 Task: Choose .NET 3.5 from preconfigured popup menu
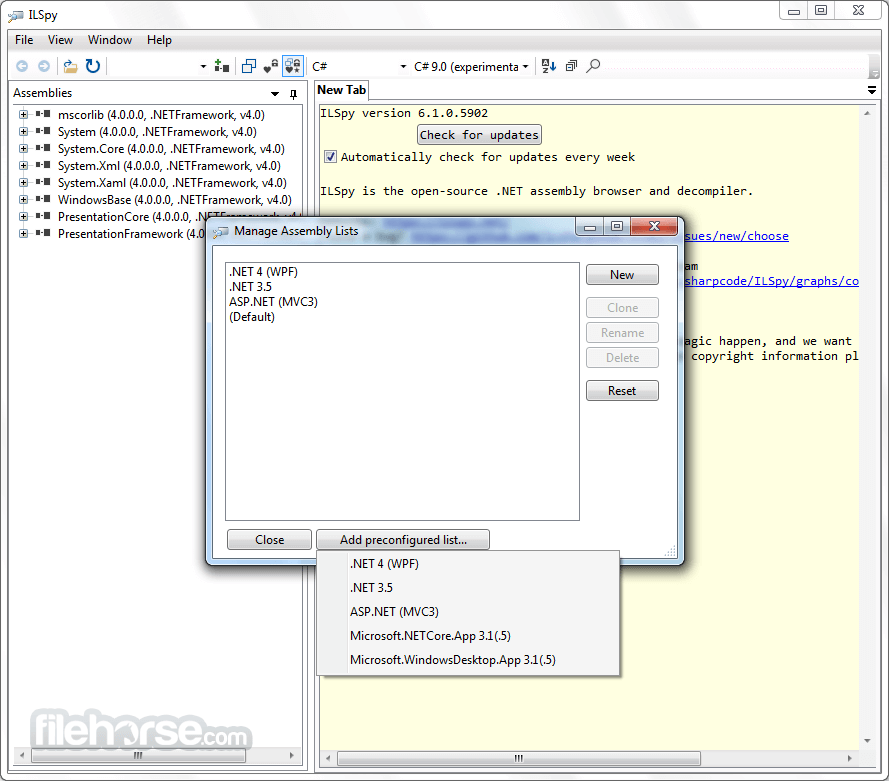click(468, 588)
